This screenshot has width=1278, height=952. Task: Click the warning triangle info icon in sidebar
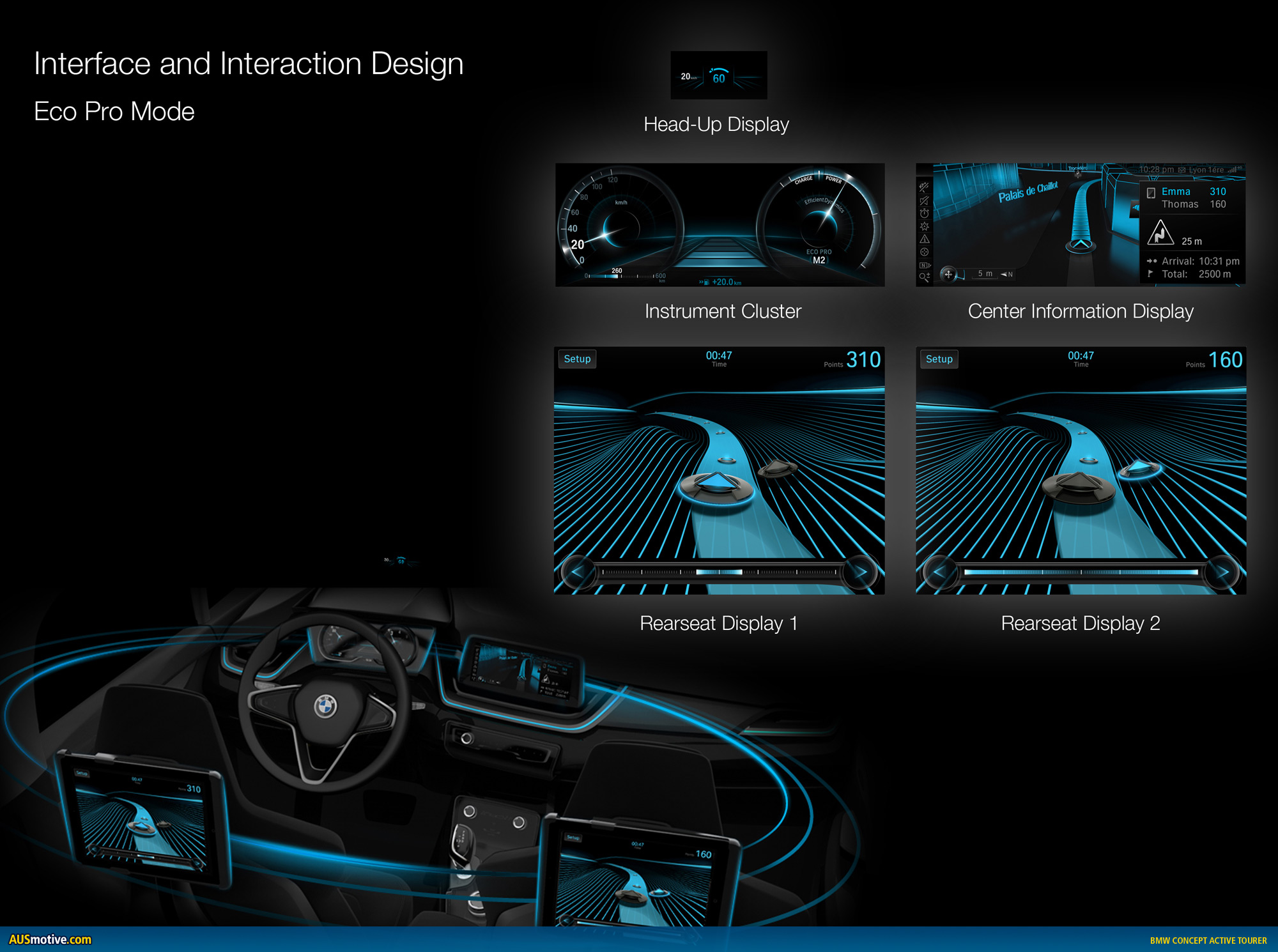pyautogui.click(x=924, y=239)
